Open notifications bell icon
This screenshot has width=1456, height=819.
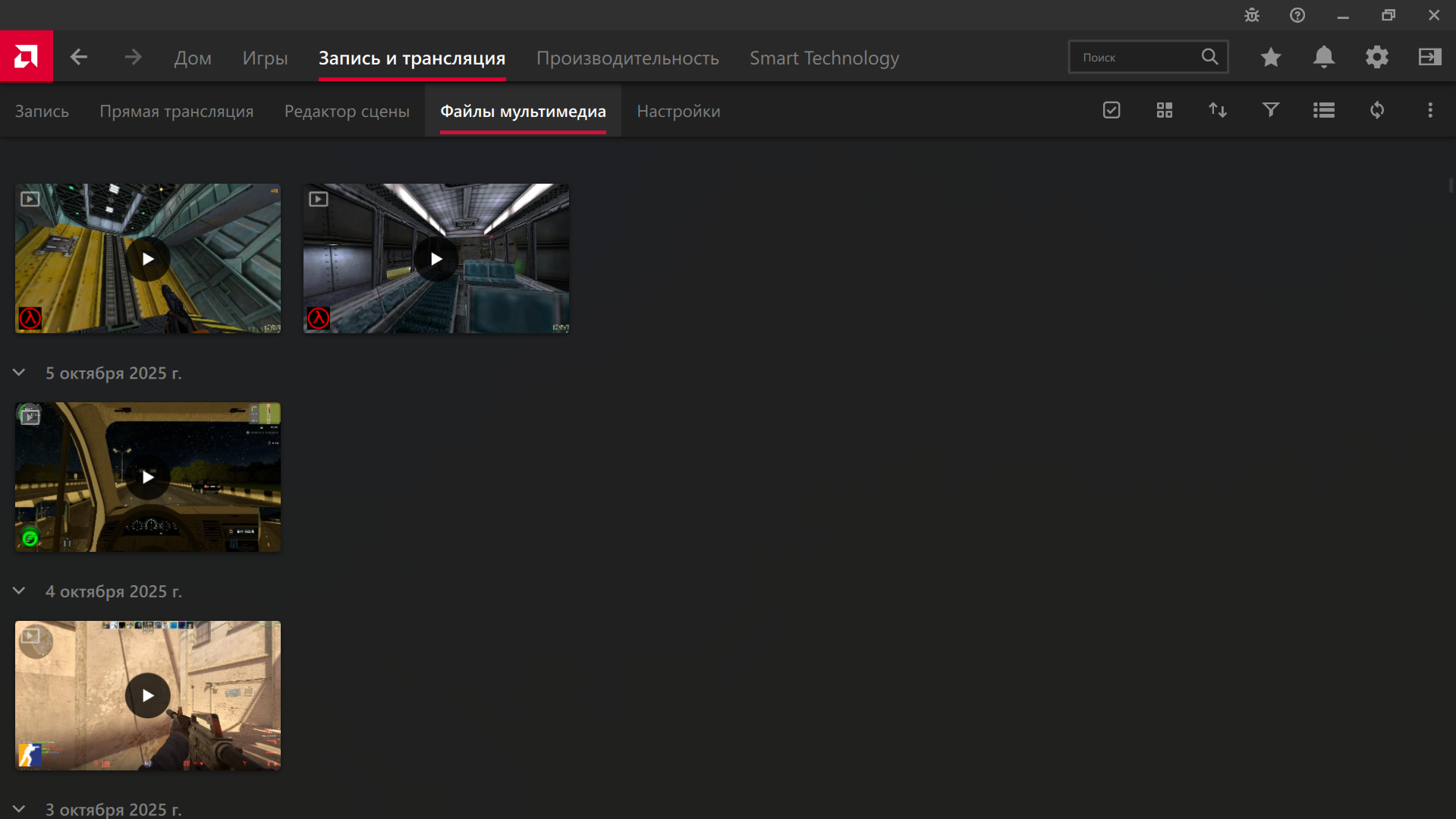pos(1324,57)
